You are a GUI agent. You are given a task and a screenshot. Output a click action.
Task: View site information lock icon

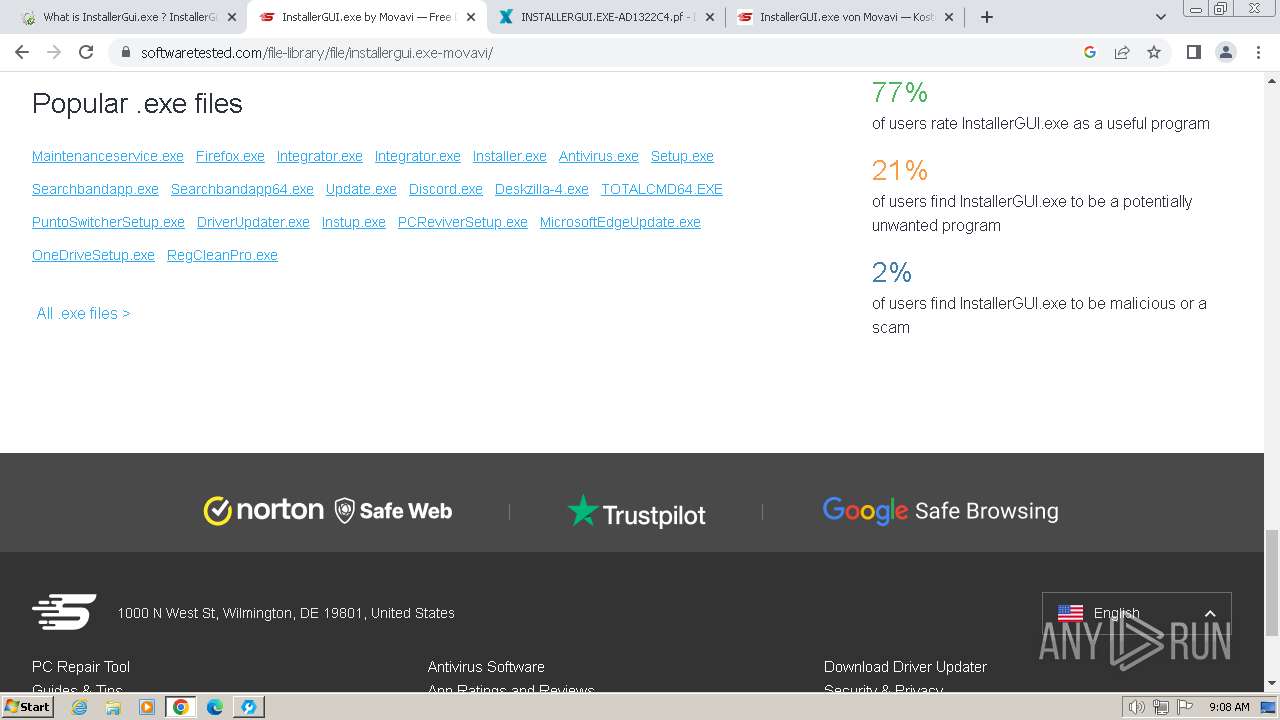click(126, 52)
